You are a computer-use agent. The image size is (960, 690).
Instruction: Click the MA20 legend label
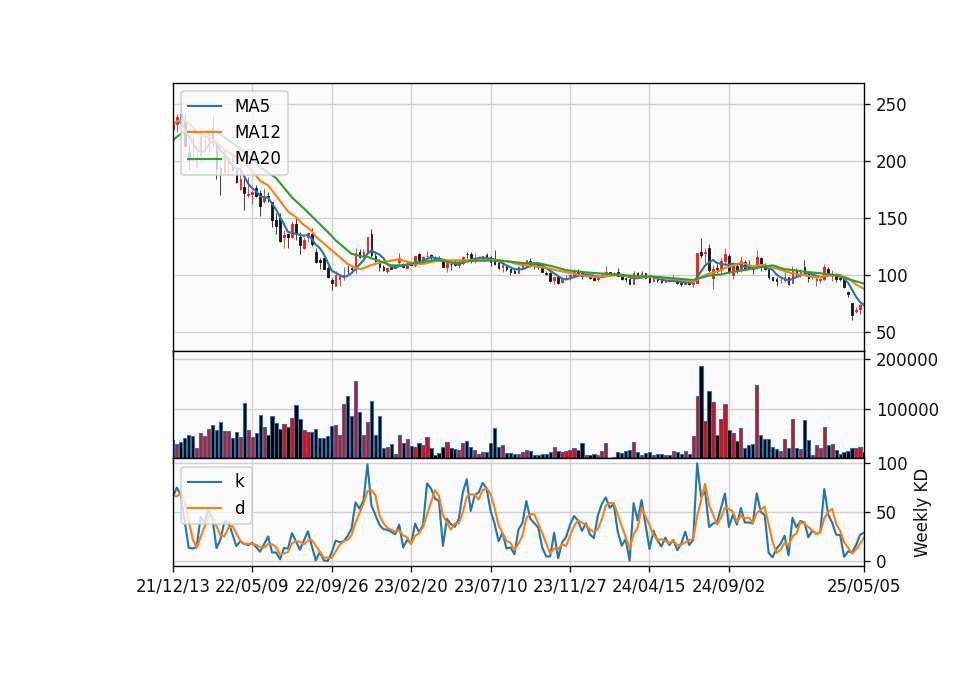[257, 158]
